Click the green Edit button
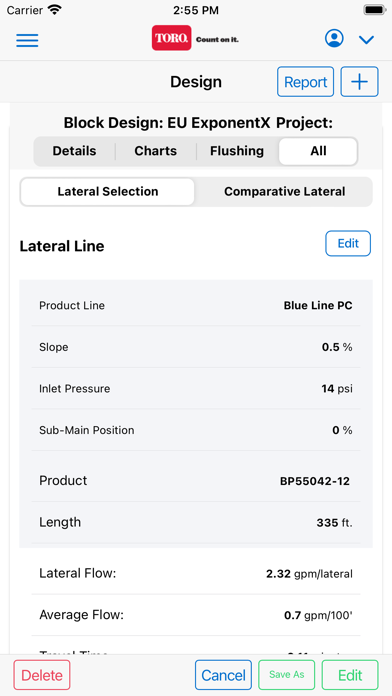 pyautogui.click(x=350, y=675)
